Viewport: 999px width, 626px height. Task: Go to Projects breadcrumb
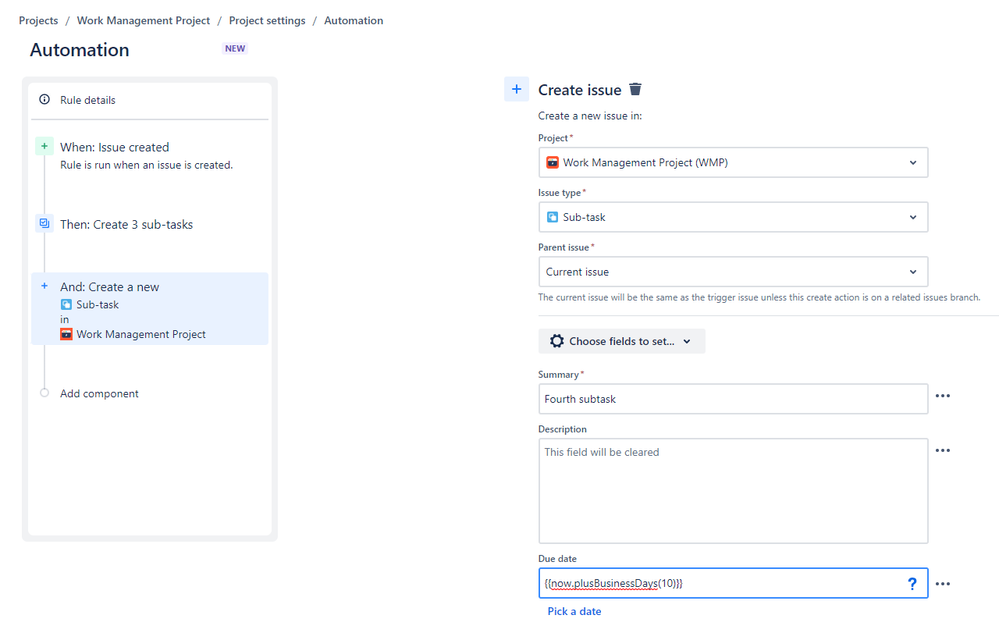(38, 20)
